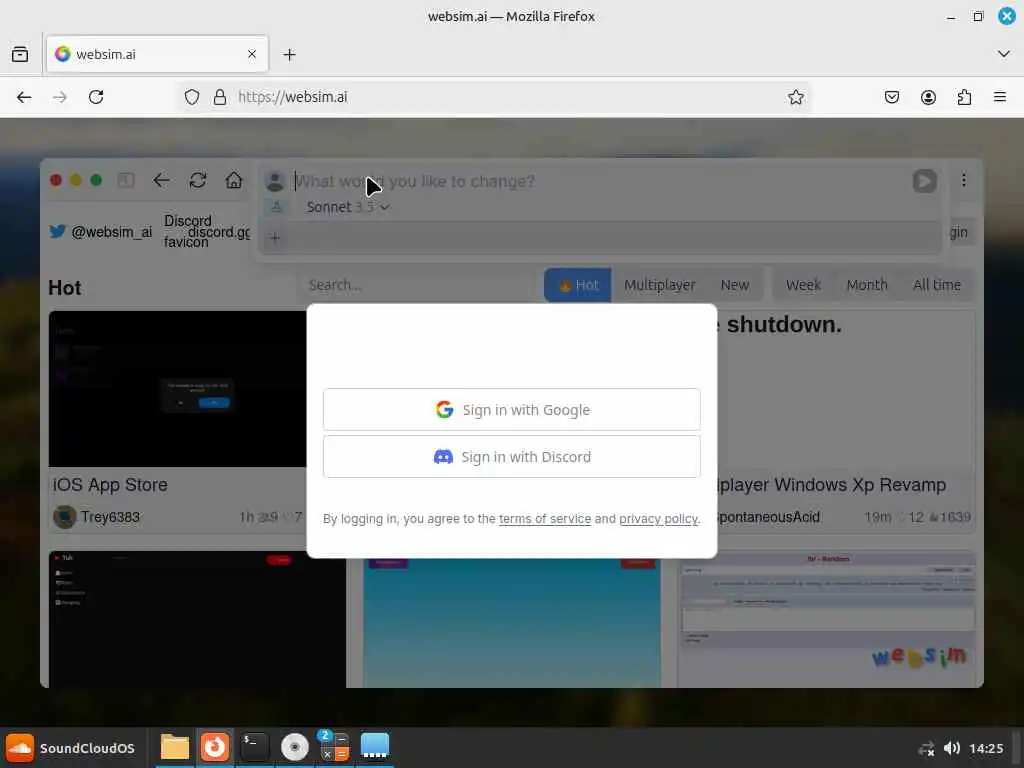Open the iOS App Store thumbnail
This screenshot has width=1024, height=768.
(178, 389)
